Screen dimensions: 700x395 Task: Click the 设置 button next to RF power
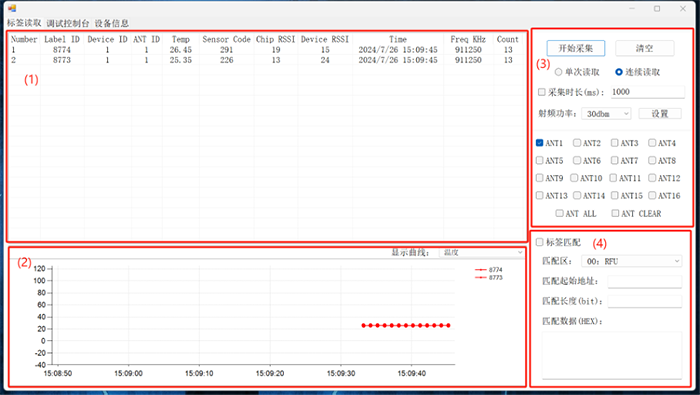[660, 114]
